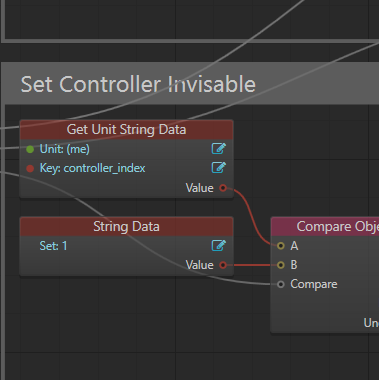
Task: Select the Compare Objects node title bar
Action: 325,227
